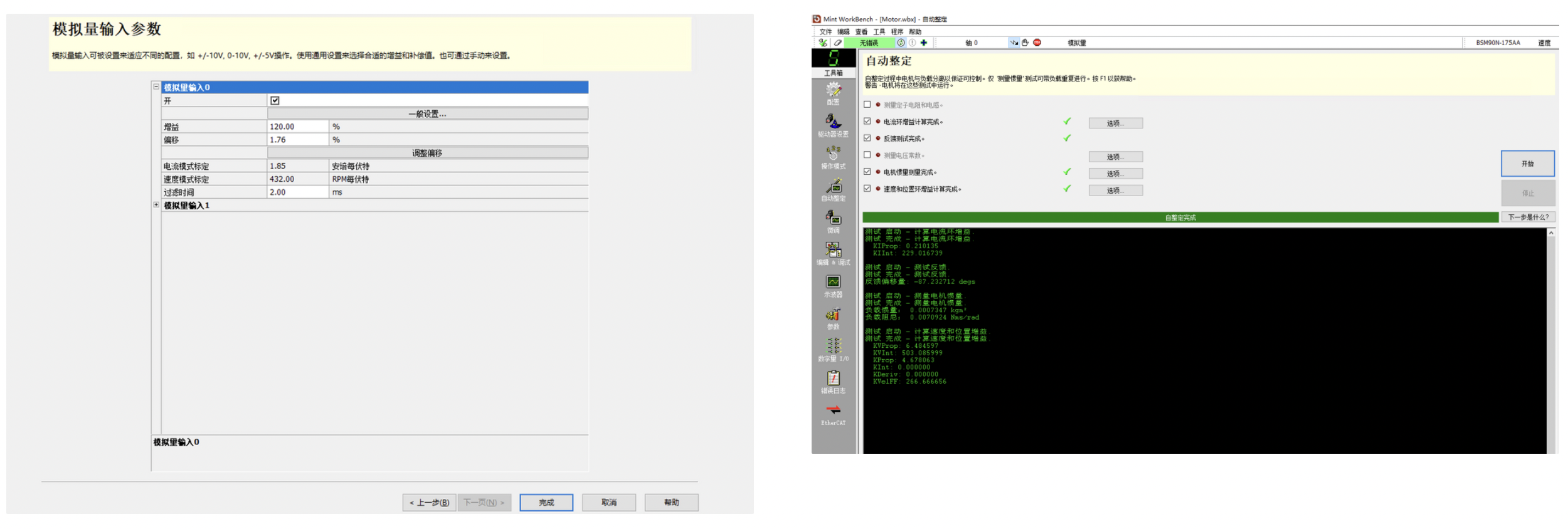The image size is (1568, 529).
Task: Click the 增益 value field 120.00
Action: tap(298, 127)
